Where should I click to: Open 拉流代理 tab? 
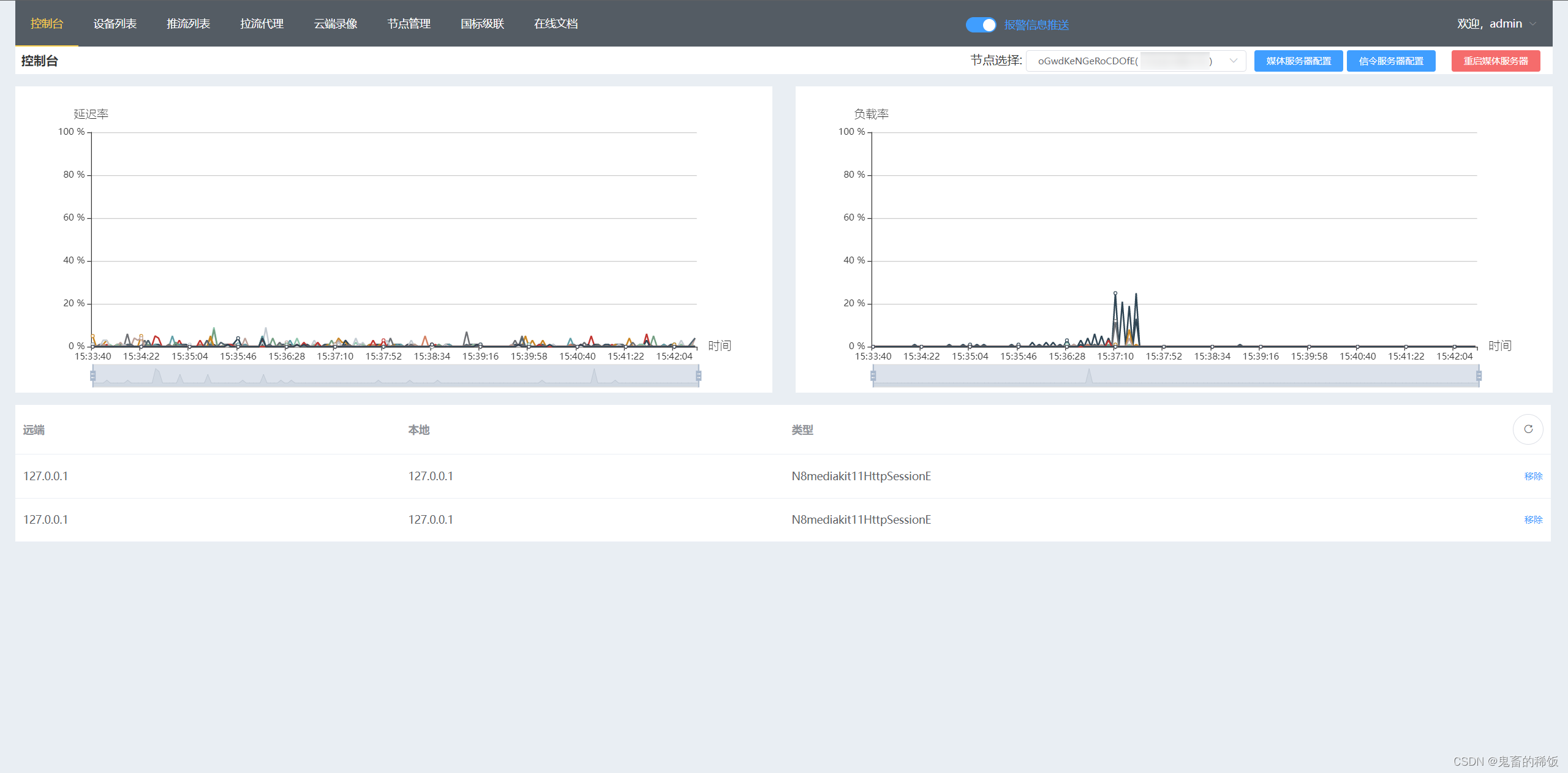[262, 23]
